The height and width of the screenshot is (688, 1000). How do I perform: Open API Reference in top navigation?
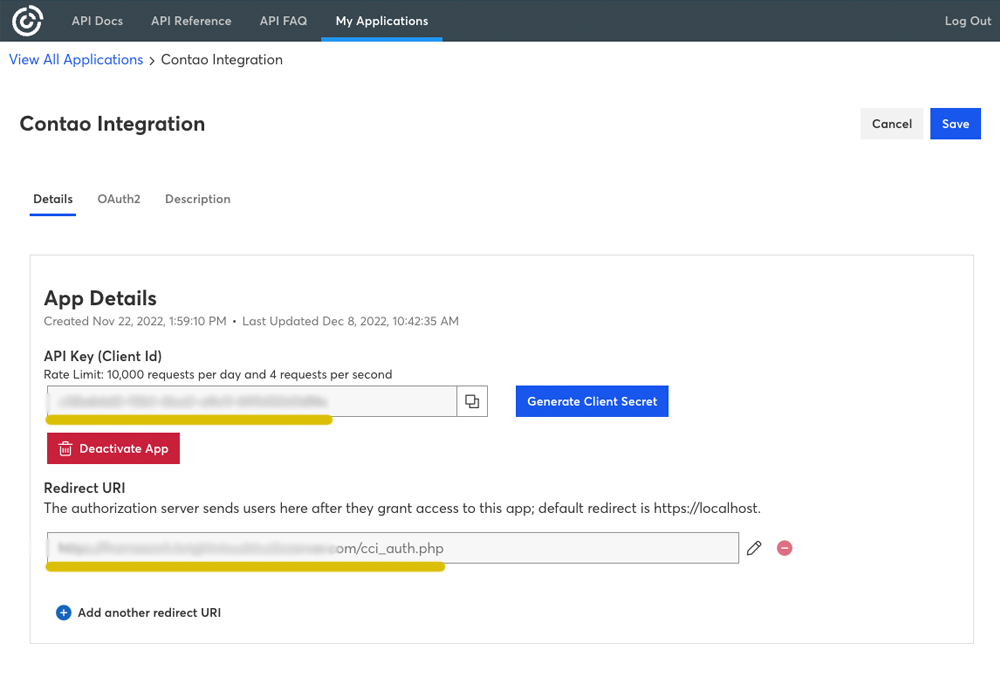point(191,21)
